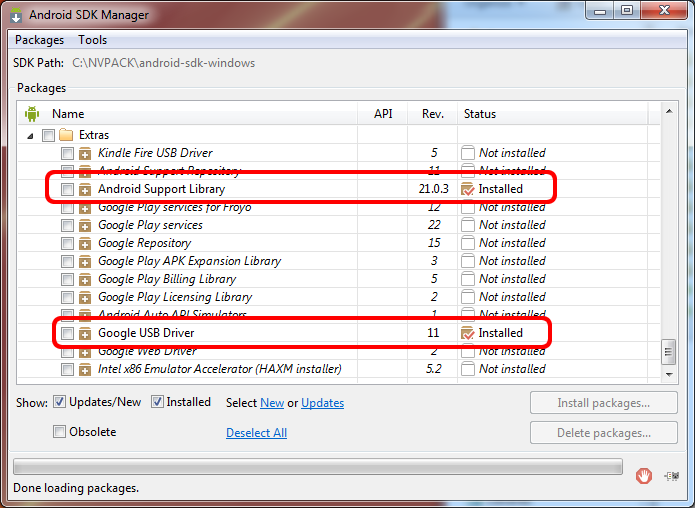Click package icon beside Google USB Driver
Viewport: 695px width, 508px height.
[x=85, y=333]
